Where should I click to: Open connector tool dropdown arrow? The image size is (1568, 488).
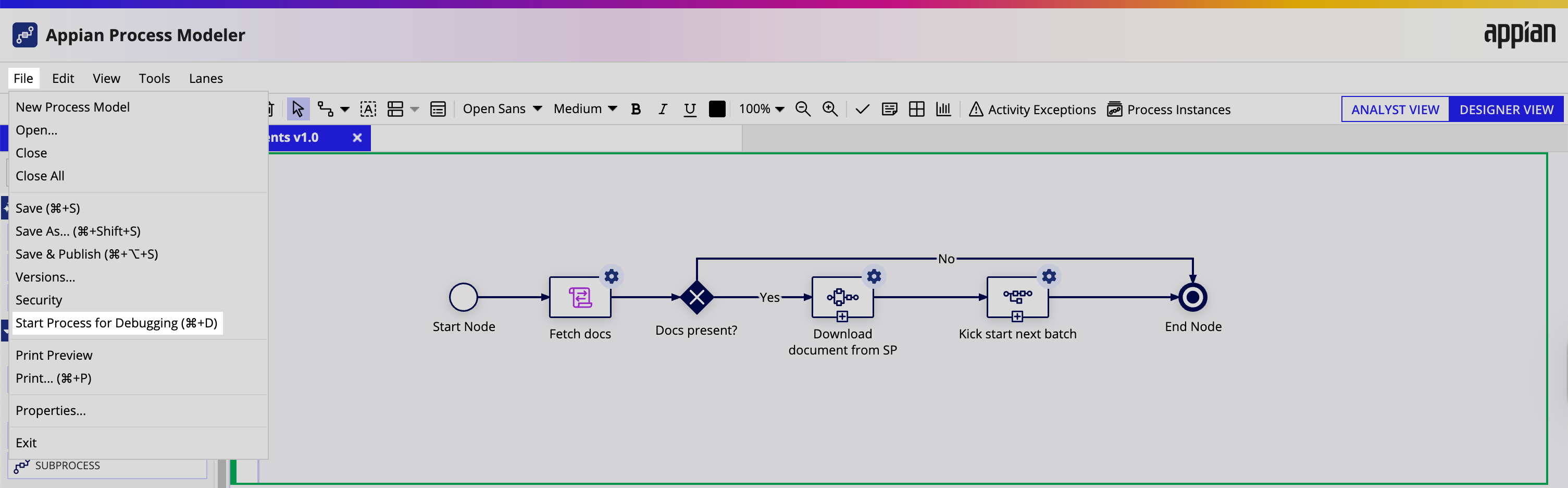pyautogui.click(x=344, y=109)
